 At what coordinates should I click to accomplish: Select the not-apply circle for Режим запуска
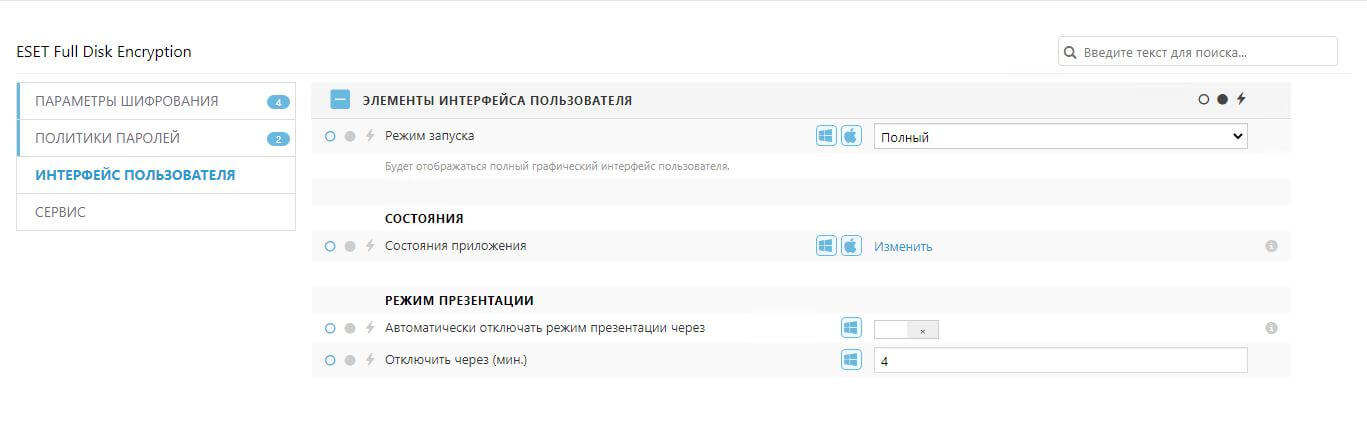(330, 136)
